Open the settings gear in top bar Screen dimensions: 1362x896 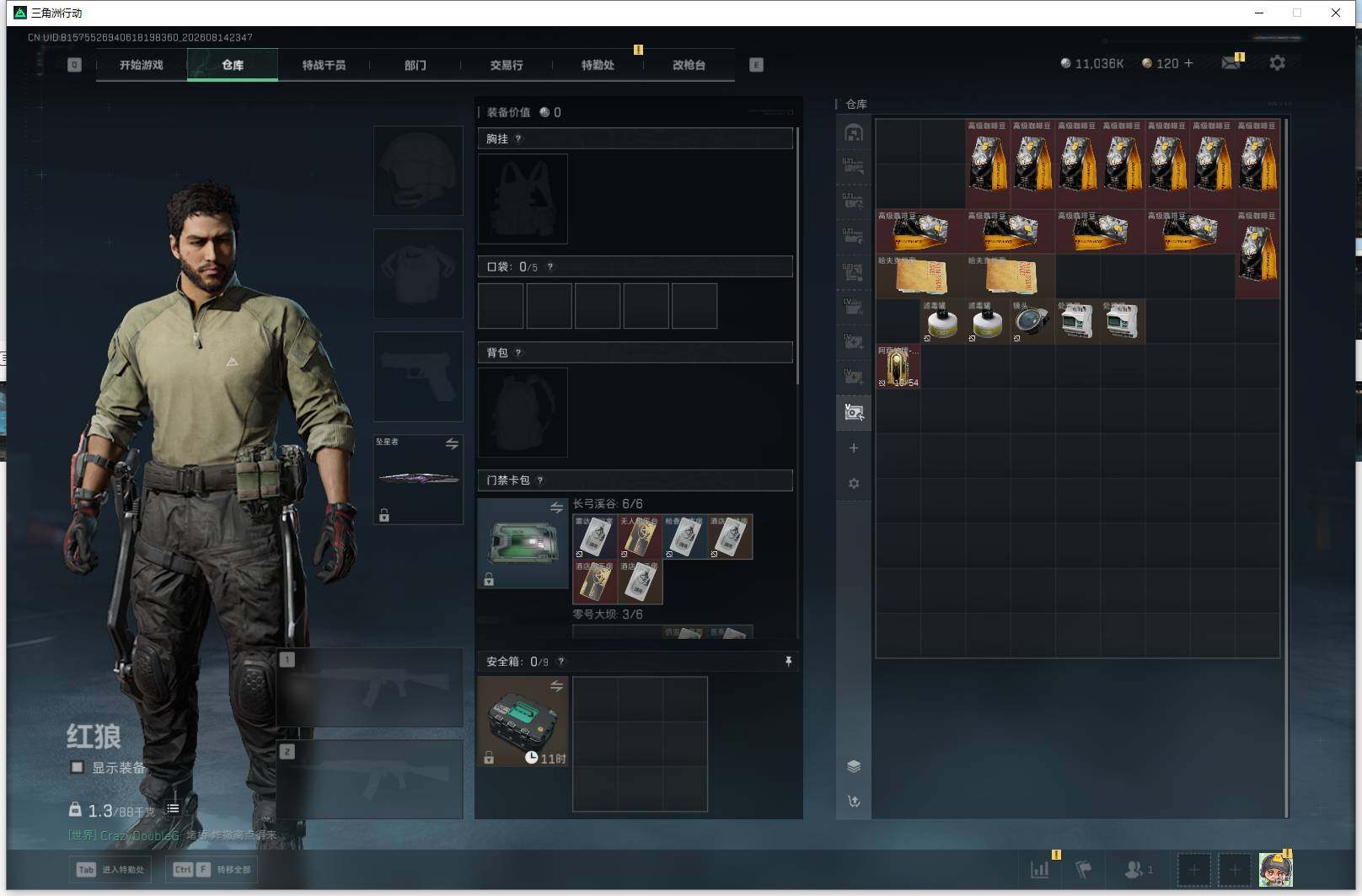(x=1277, y=63)
